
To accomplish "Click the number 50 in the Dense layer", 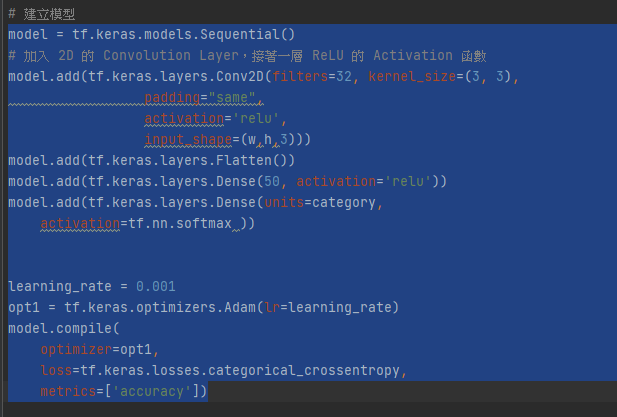I will (x=272, y=181).
